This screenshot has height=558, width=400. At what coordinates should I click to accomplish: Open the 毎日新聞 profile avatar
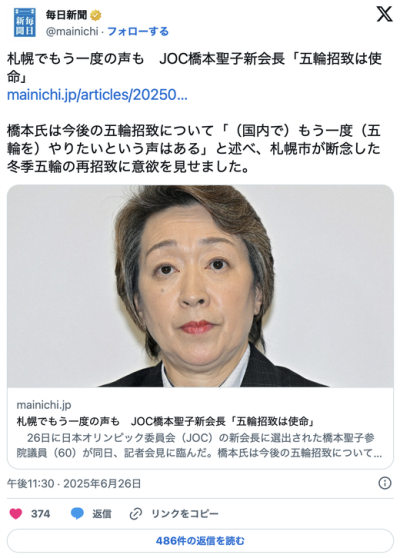click(x=25, y=22)
